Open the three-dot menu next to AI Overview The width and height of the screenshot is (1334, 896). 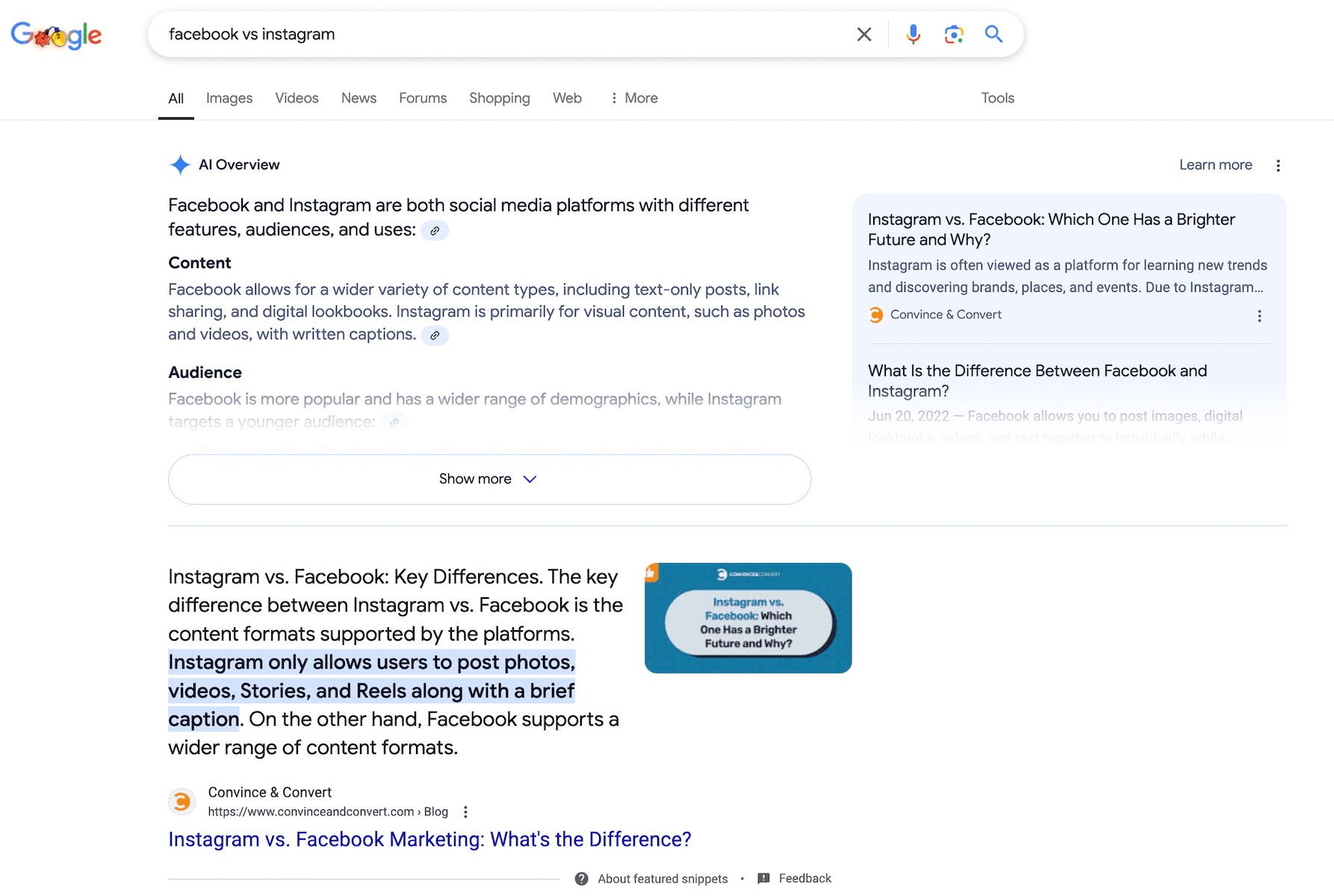pyautogui.click(x=1279, y=164)
